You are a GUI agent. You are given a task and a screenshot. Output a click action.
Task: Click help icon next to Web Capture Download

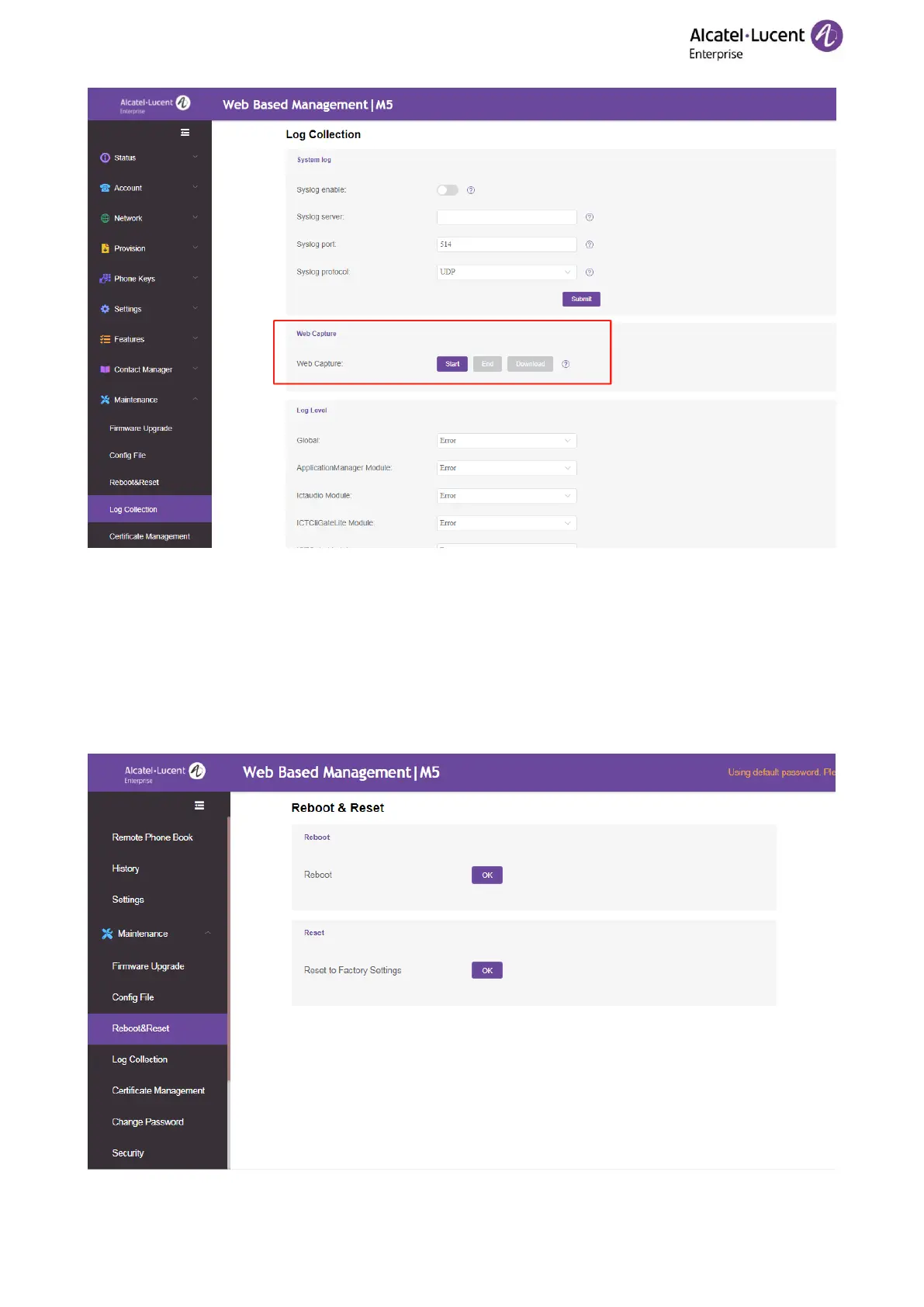(x=566, y=364)
